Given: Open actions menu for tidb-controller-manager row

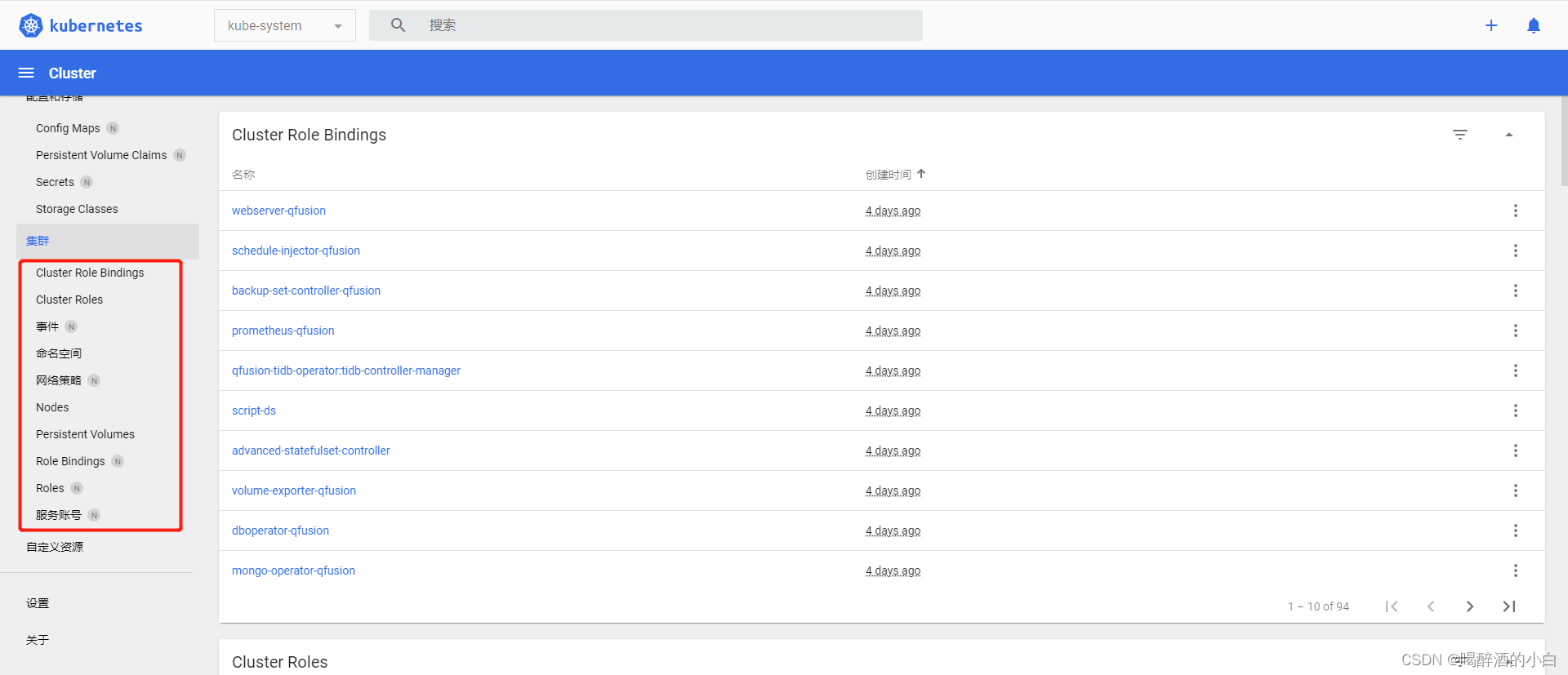Looking at the screenshot, I should (x=1516, y=371).
